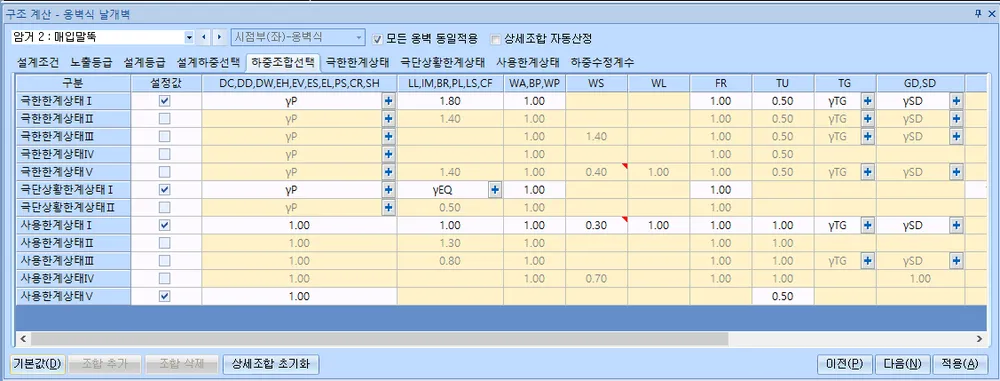Open 극단상황한계상태 tab

click(442, 62)
